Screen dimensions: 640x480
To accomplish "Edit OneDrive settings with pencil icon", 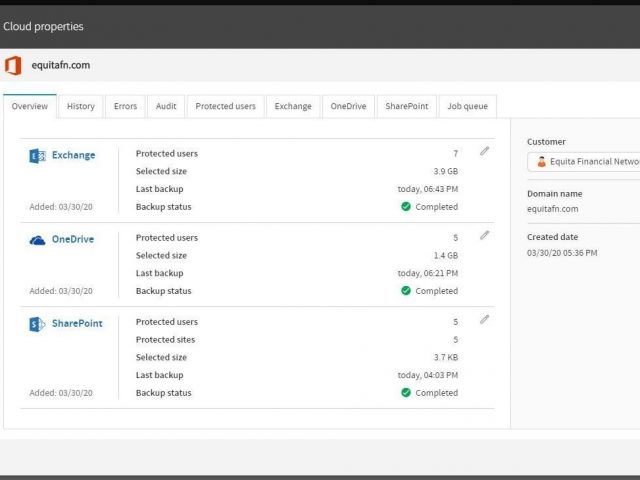I will tap(484, 236).
